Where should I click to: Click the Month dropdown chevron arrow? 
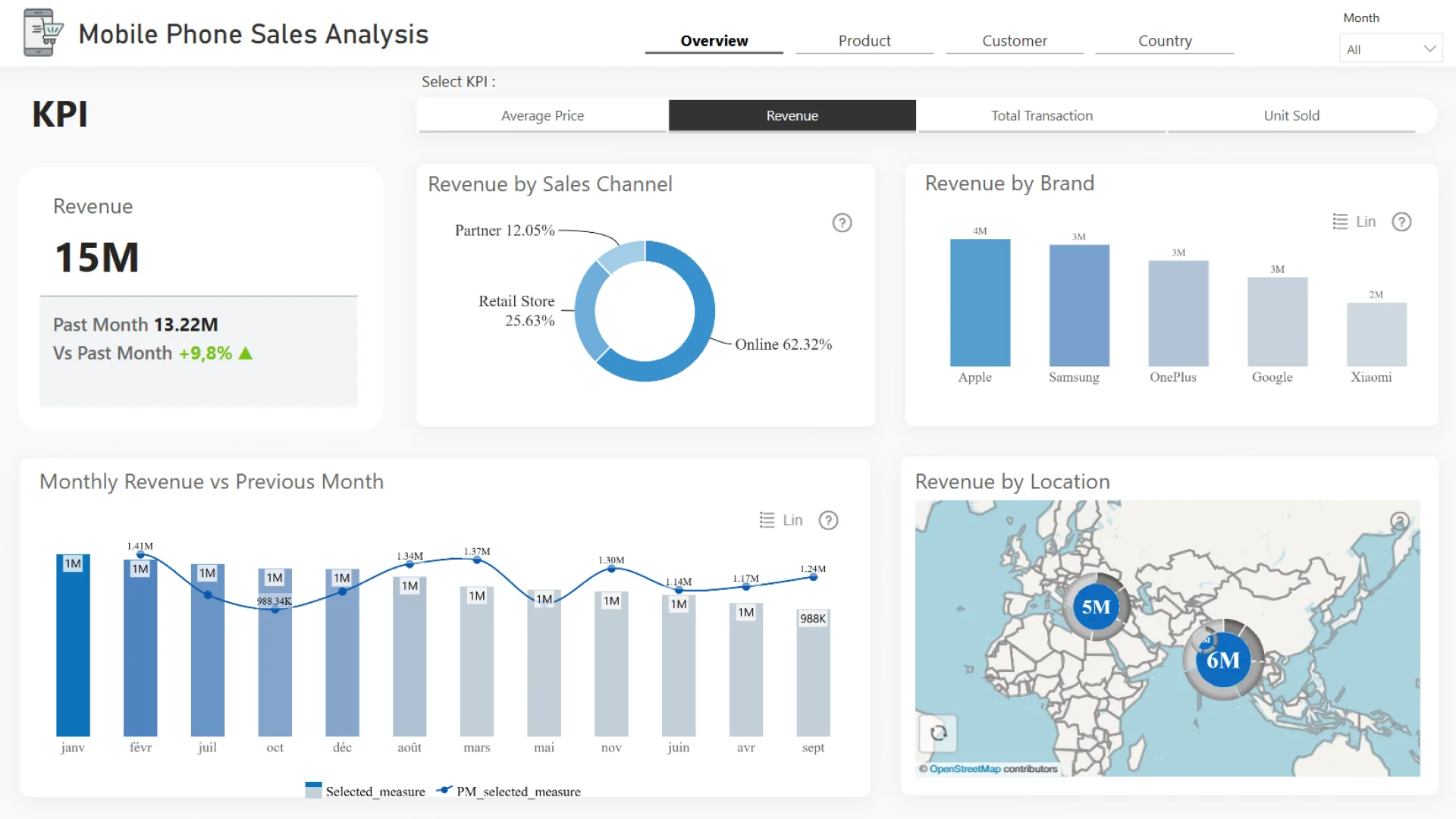click(x=1429, y=49)
